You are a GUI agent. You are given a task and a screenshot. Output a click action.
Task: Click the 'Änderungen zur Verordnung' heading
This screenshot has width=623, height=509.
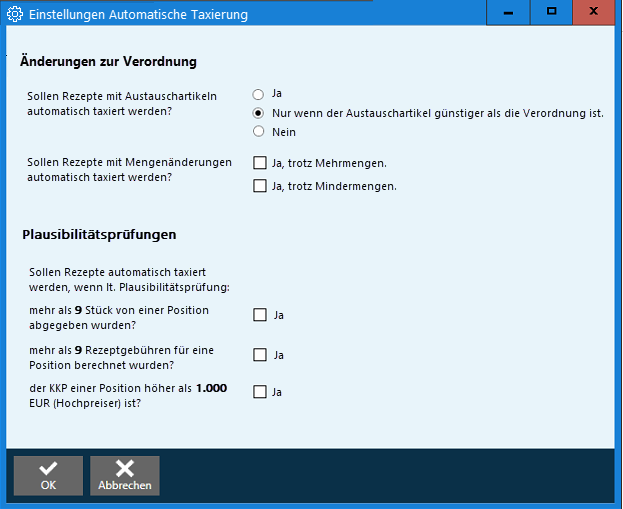(108, 62)
